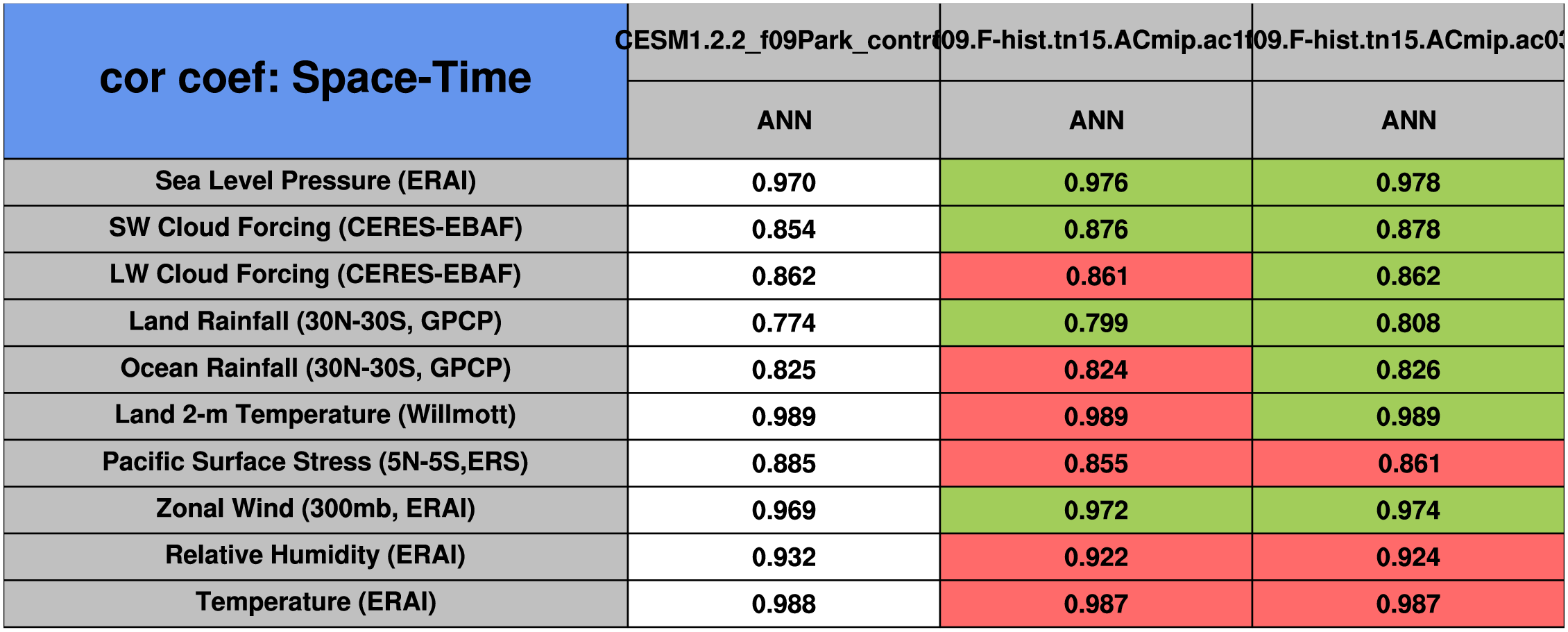Click the green 0.808 Land Rainfall cell

[x=1408, y=323]
